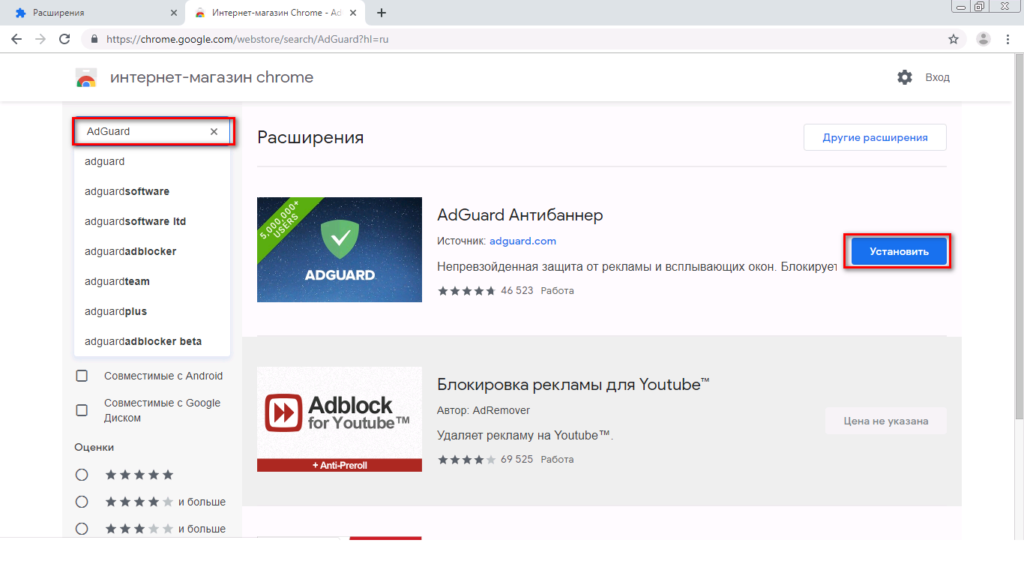Viewport: 1024px width, 576px height.
Task: Go back with the browser back arrow
Action: pos(16,39)
